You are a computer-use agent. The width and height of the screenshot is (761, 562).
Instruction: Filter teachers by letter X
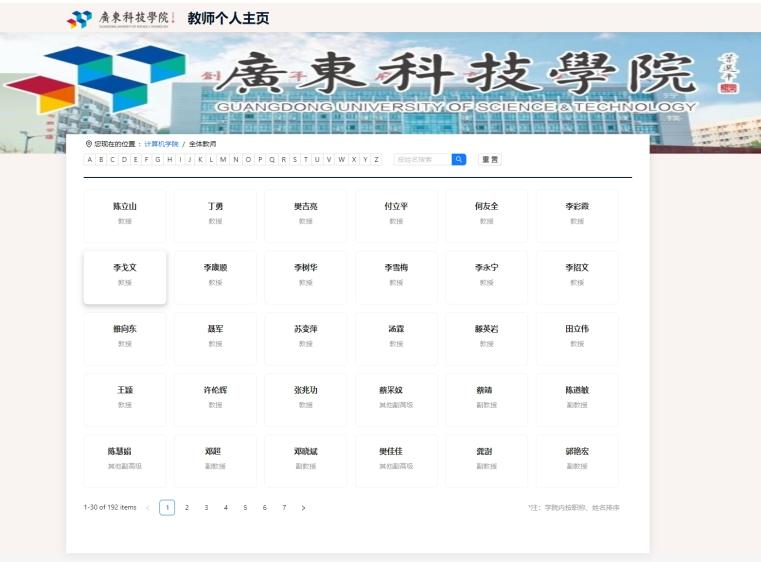click(x=354, y=159)
